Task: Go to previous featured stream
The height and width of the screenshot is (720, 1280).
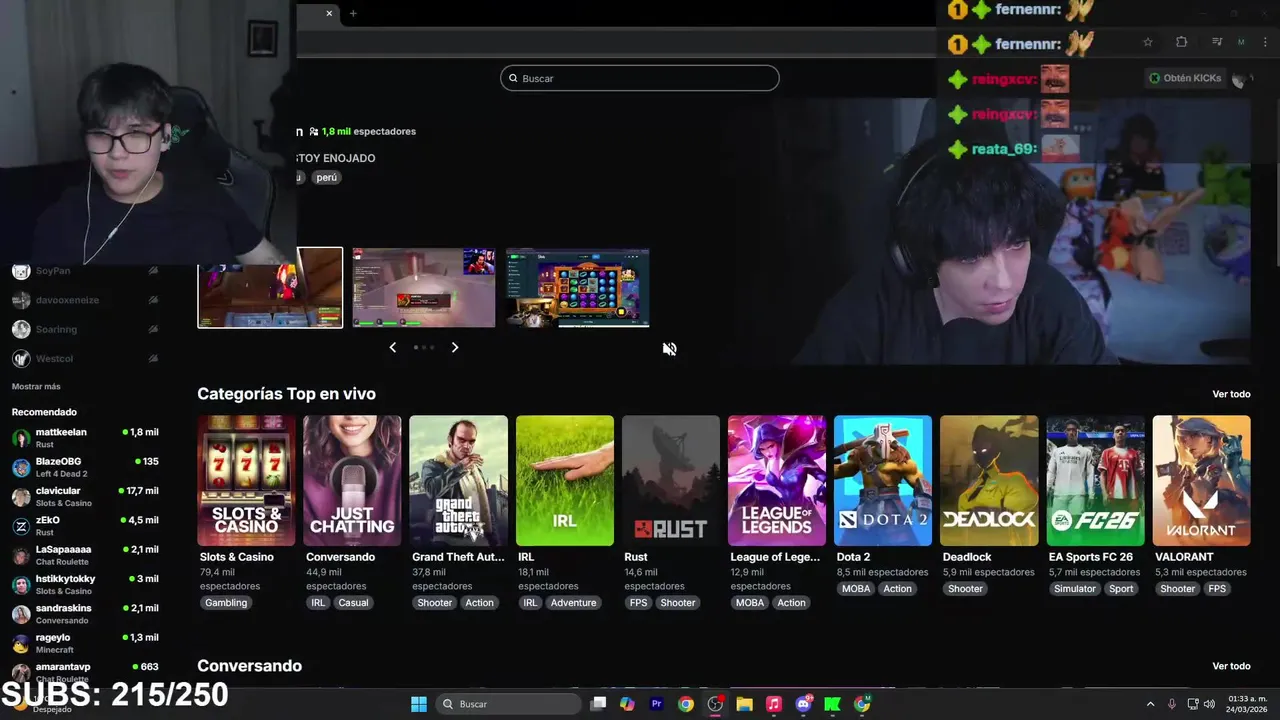Action: point(392,347)
